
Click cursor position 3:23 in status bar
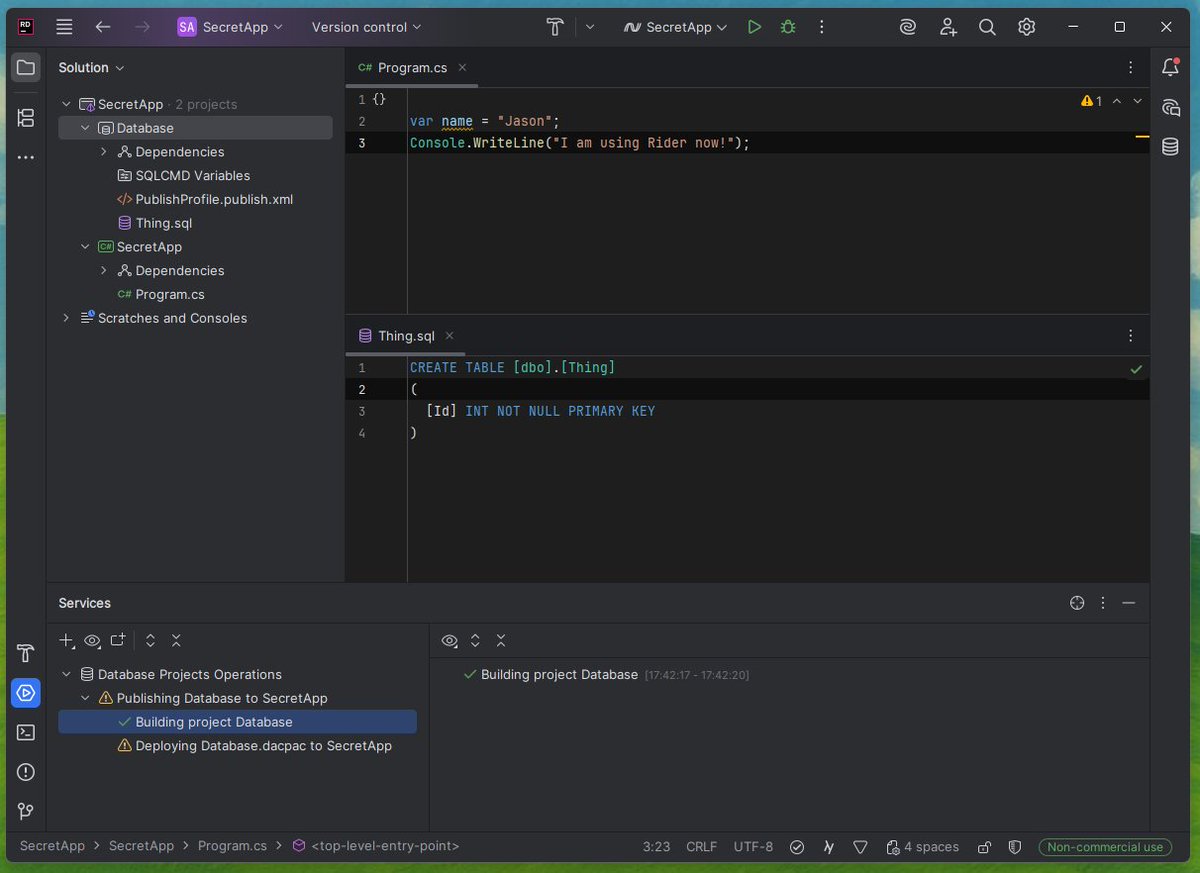point(656,847)
